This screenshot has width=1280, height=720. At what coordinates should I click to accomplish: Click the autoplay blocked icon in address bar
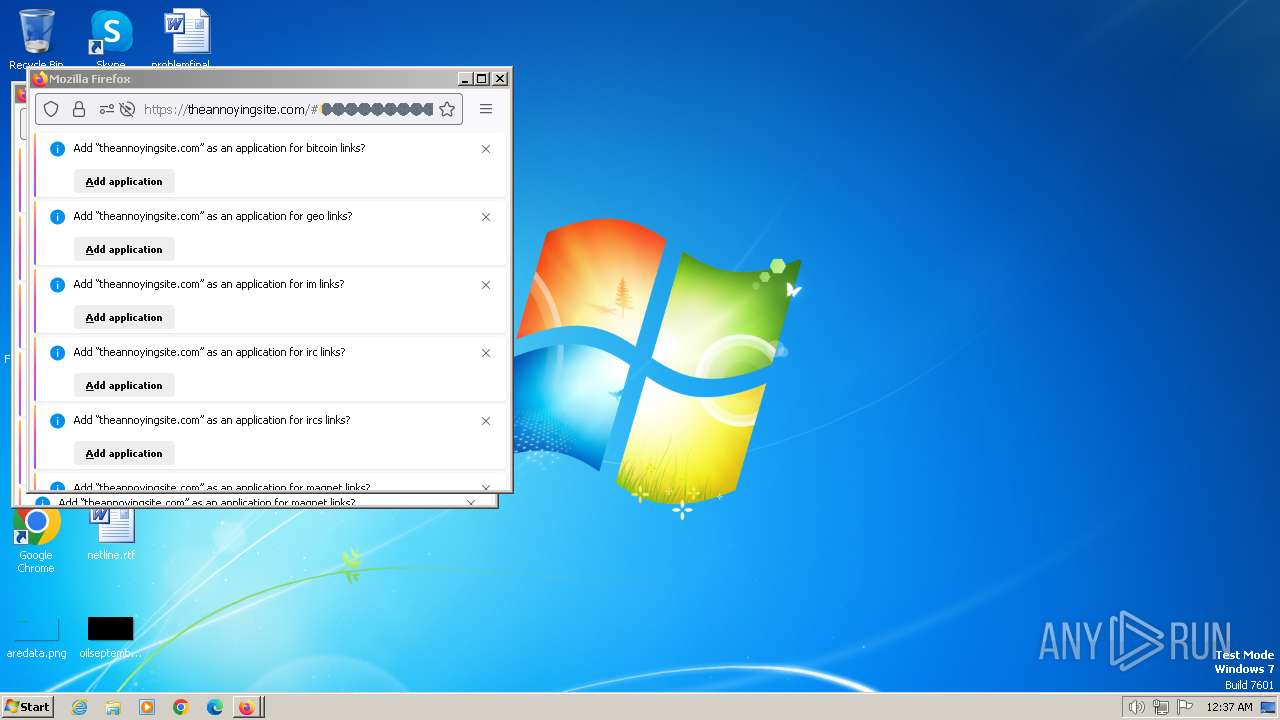127,109
